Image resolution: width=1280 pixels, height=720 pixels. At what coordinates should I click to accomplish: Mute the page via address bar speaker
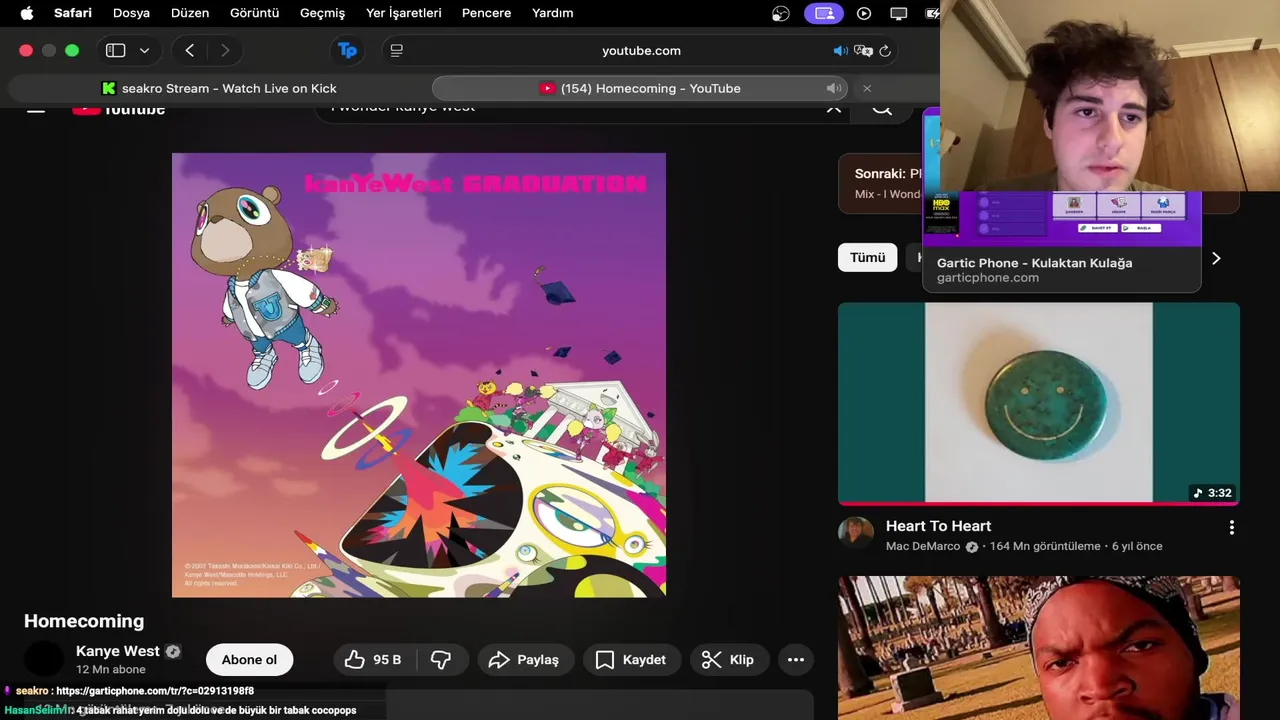840,50
